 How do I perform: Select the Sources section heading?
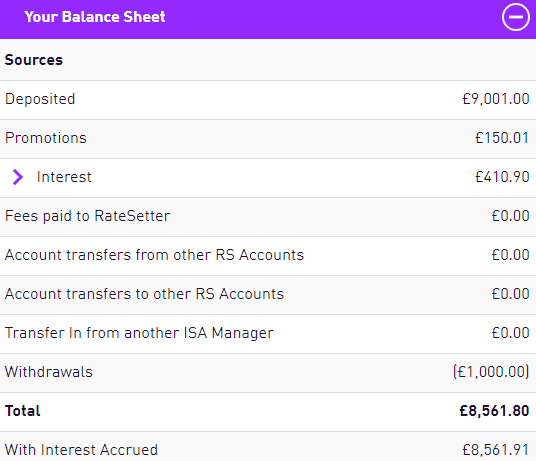[34, 60]
